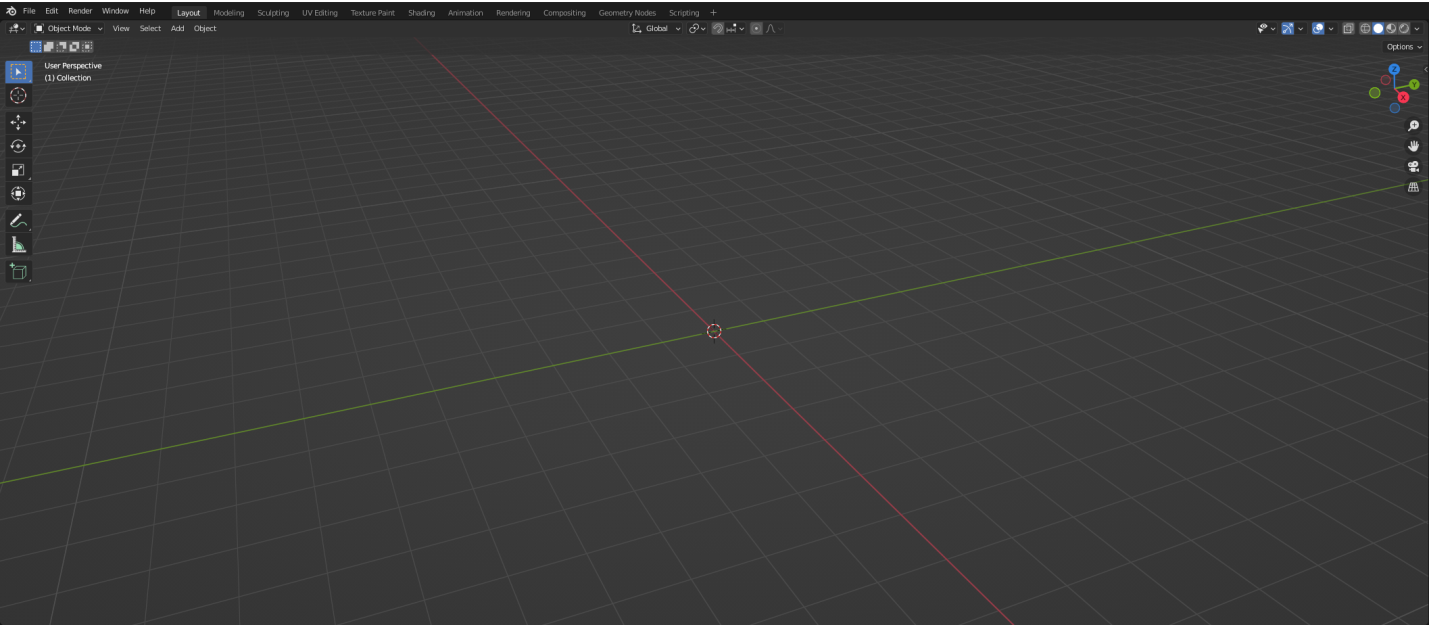Set selection mode to new selection
This screenshot has height=625, width=1429.
click(x=36, y=46)
